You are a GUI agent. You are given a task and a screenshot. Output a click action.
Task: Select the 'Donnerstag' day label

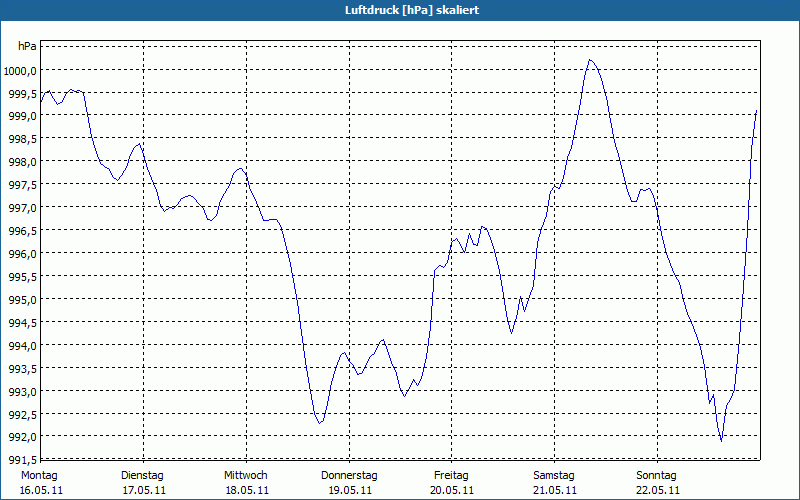pyautogui.click(x=349, y=476)
